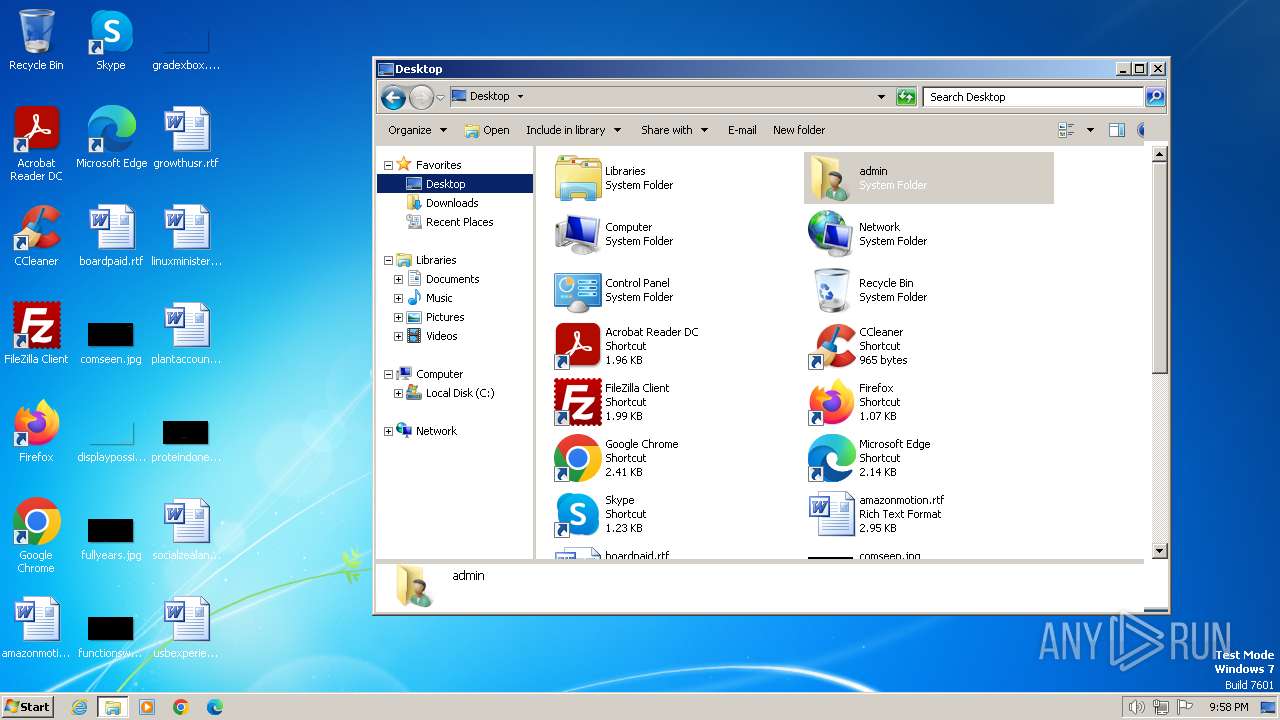Select the CCleaner shortcut in Explorer

[x=831, y=346]
